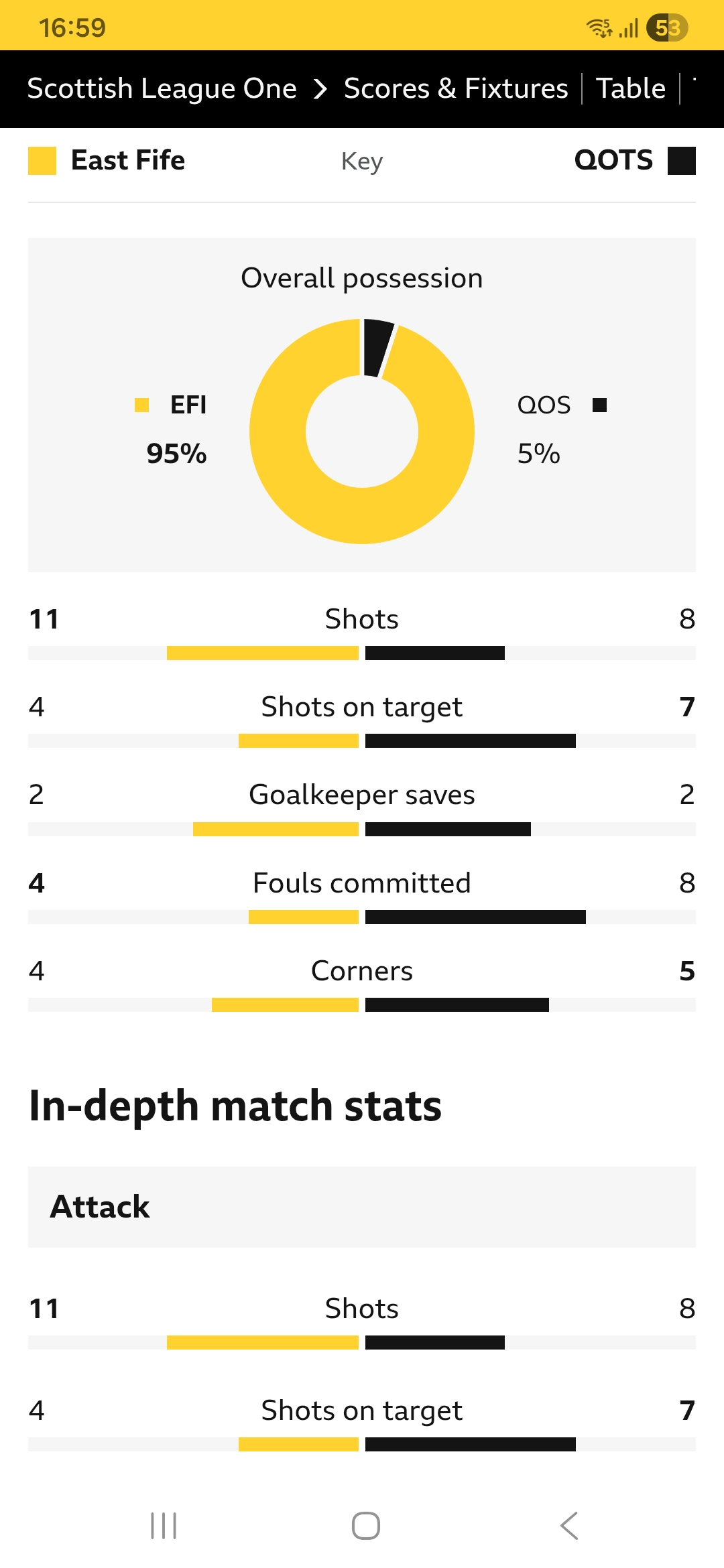Open the Wi-Fi status icon
The height and width of the screenshot is (1568, 724).
point(599,27)
